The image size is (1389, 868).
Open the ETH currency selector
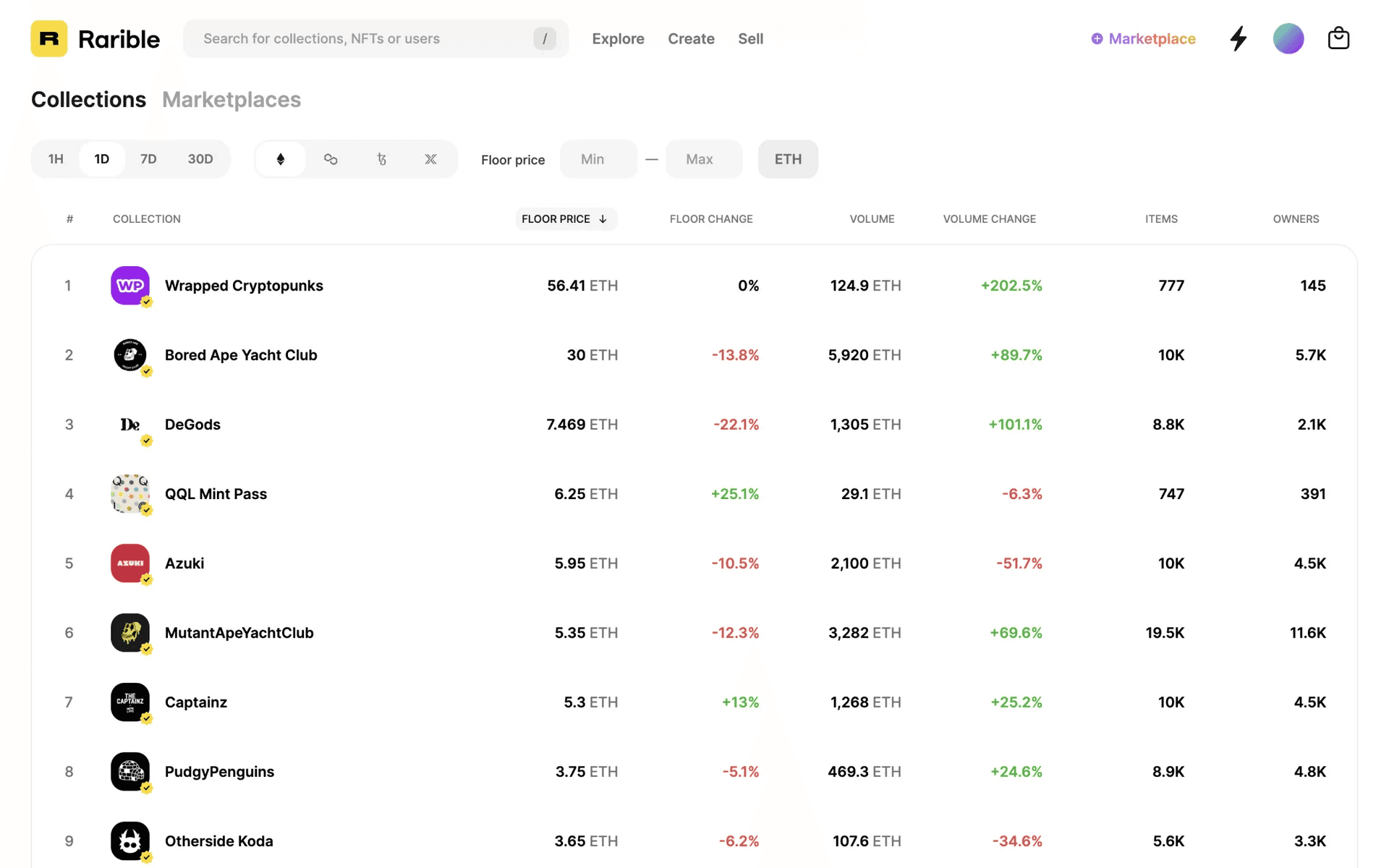[x=788, y=159]
